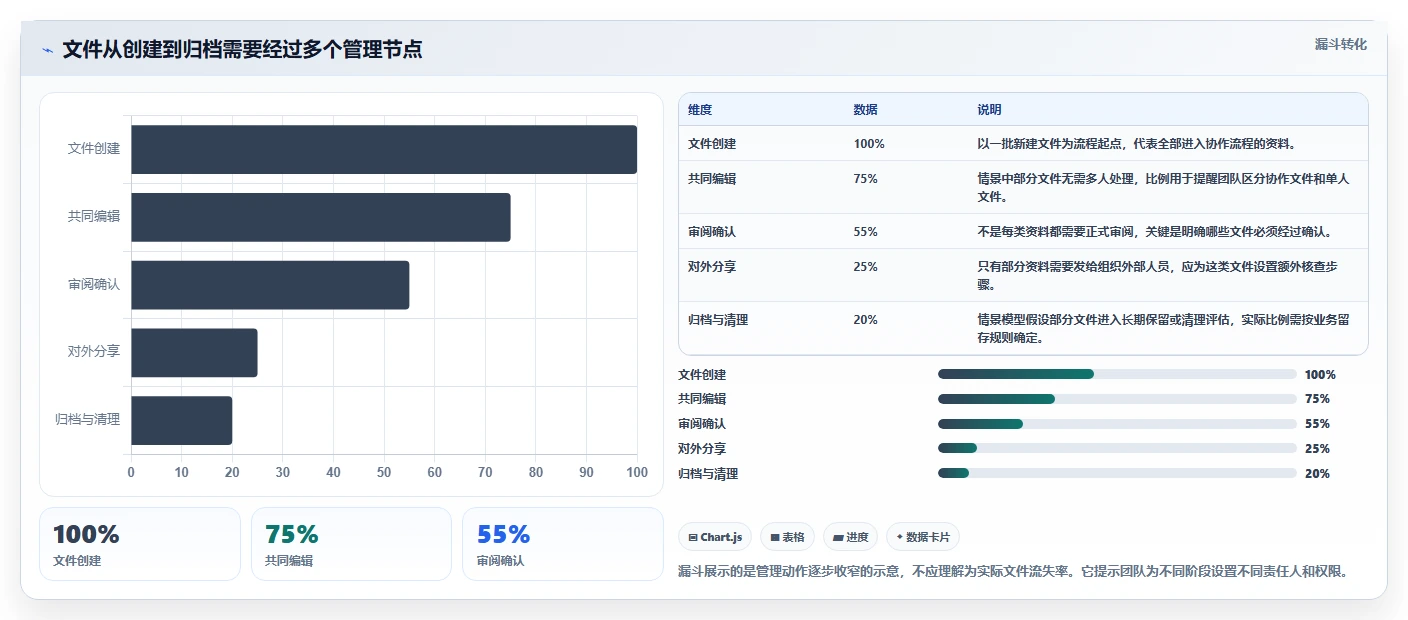Viewport: 1408px width, 620px height.
Task: Click the Chart.js chip
Action: (x=715, y=537)
